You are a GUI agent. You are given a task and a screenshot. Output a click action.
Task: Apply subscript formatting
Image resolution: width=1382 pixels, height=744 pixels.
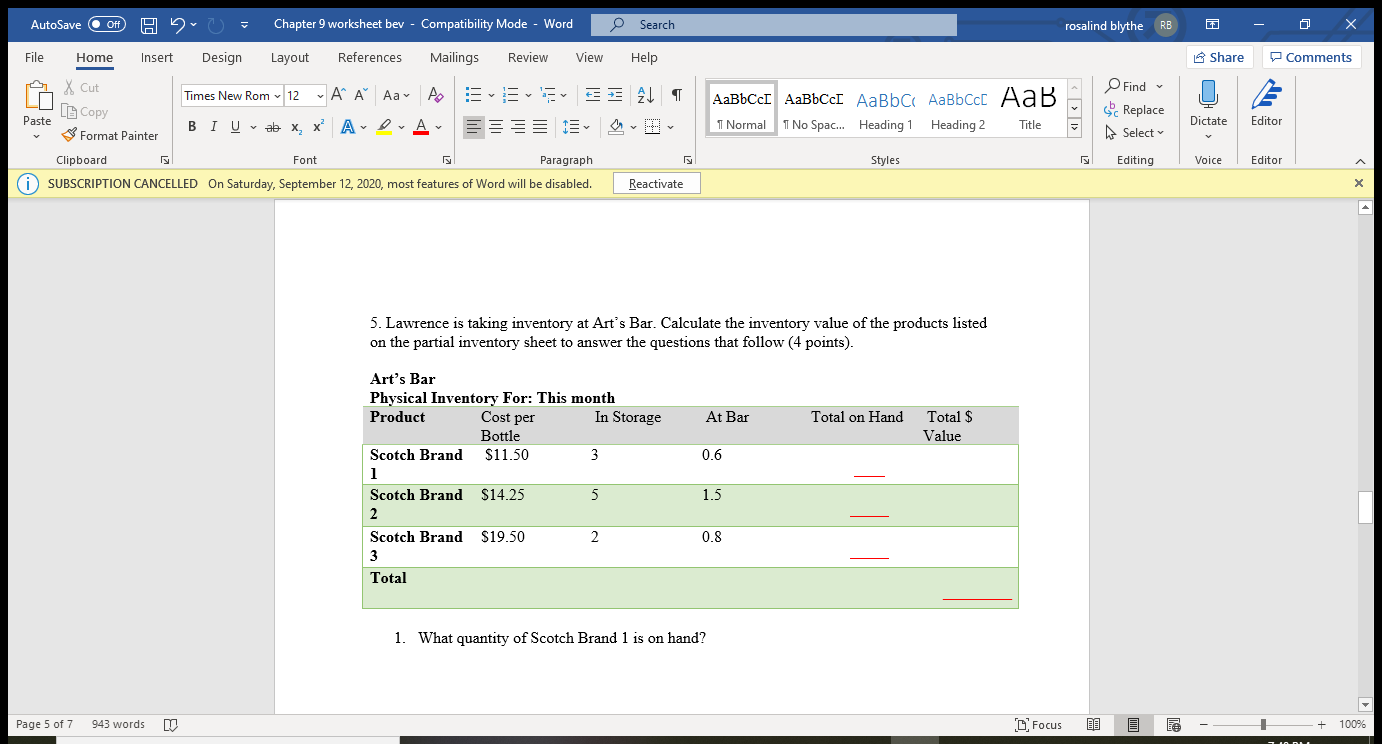(x=296, y=126)
